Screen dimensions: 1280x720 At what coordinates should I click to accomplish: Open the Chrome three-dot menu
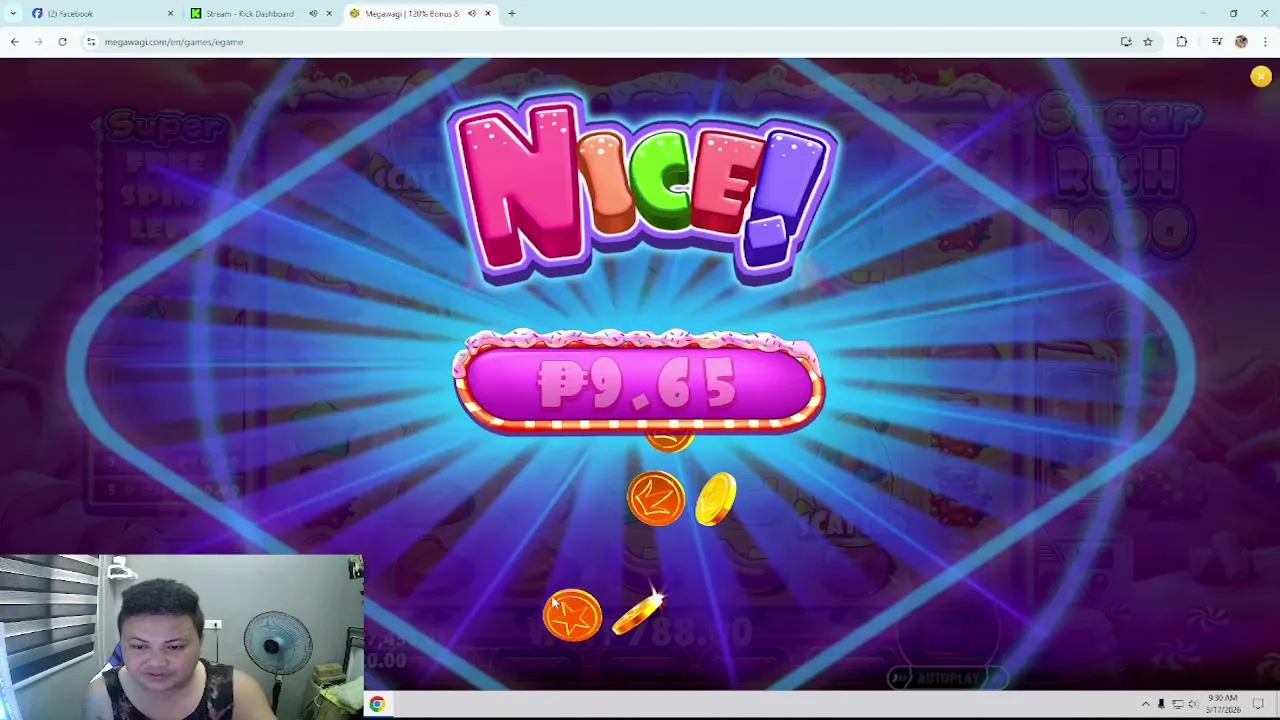[1265, 42]
